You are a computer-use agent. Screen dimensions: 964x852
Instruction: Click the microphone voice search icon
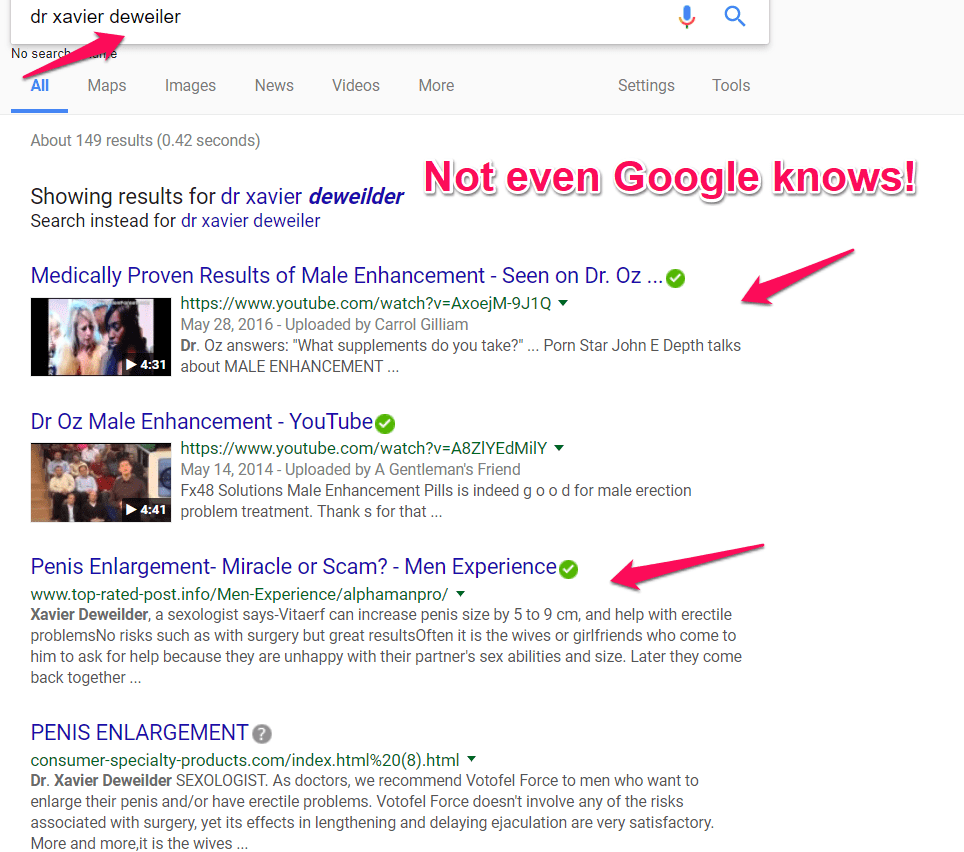687,17
